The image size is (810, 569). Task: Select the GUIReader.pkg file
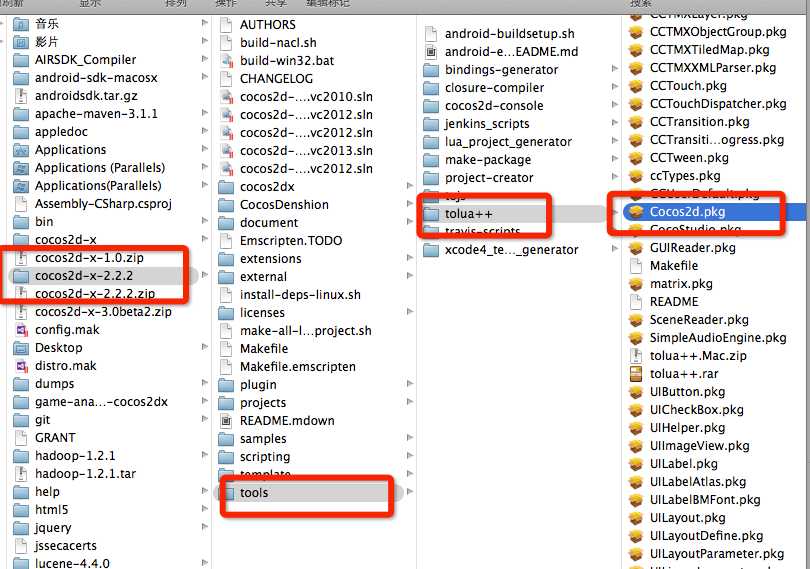point(693,248)
